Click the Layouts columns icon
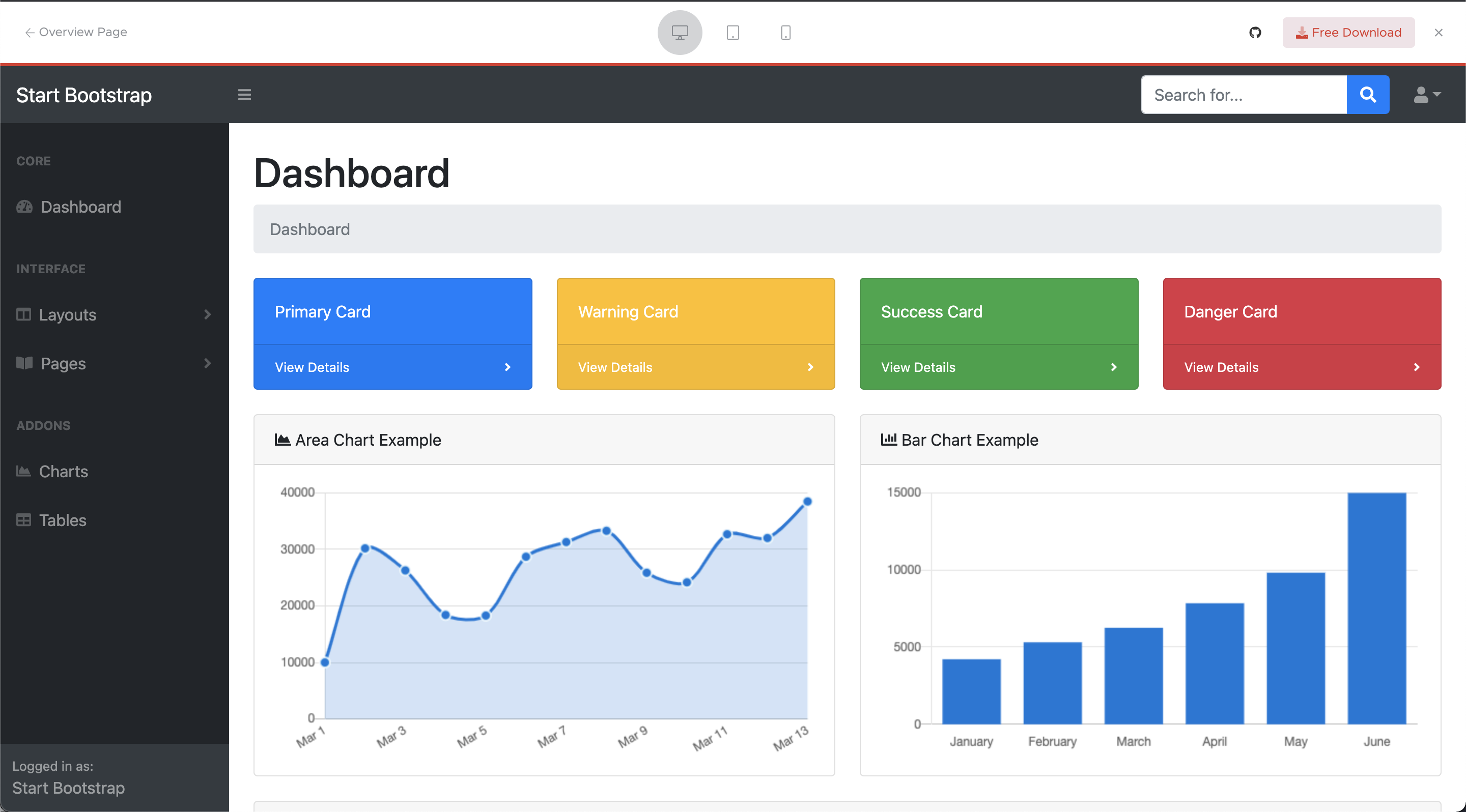Screen dimensions: 1466x812 (23, 314)
